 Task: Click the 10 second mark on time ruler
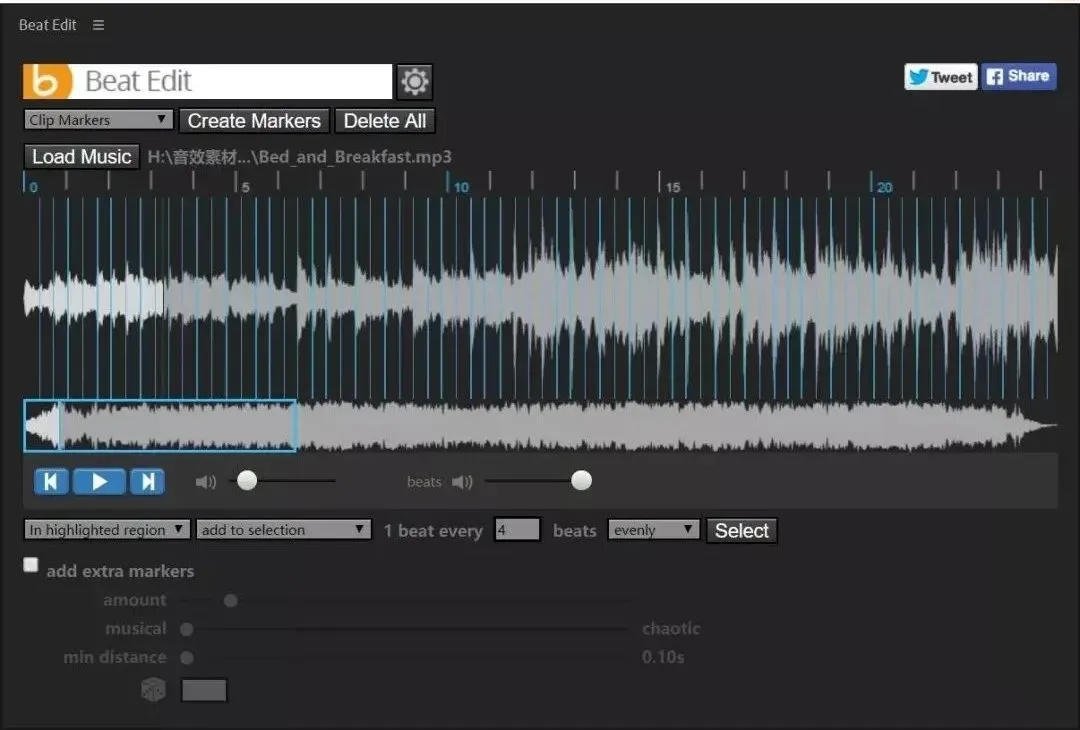(459, 187)
